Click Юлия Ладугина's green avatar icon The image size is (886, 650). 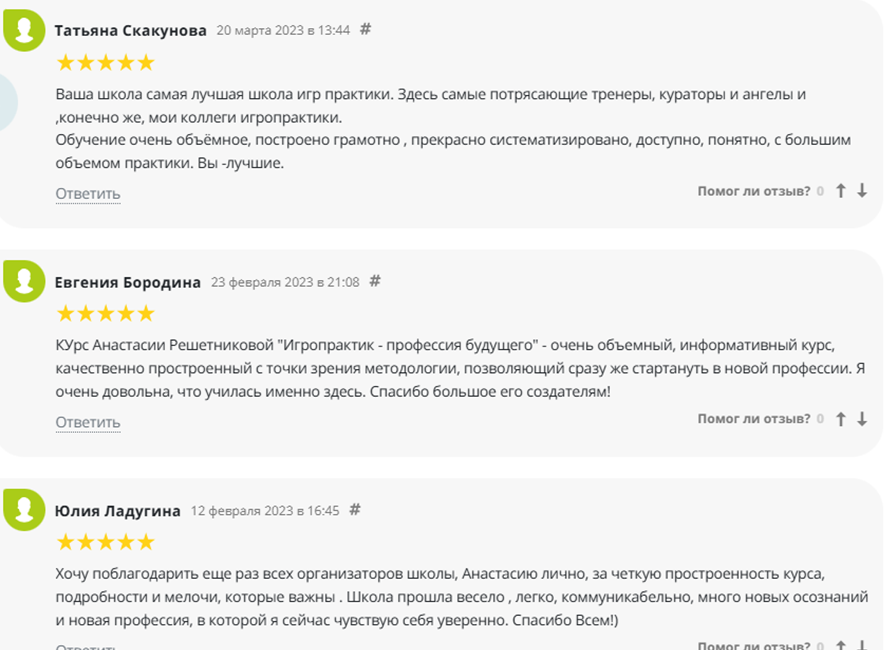[24, 510]
